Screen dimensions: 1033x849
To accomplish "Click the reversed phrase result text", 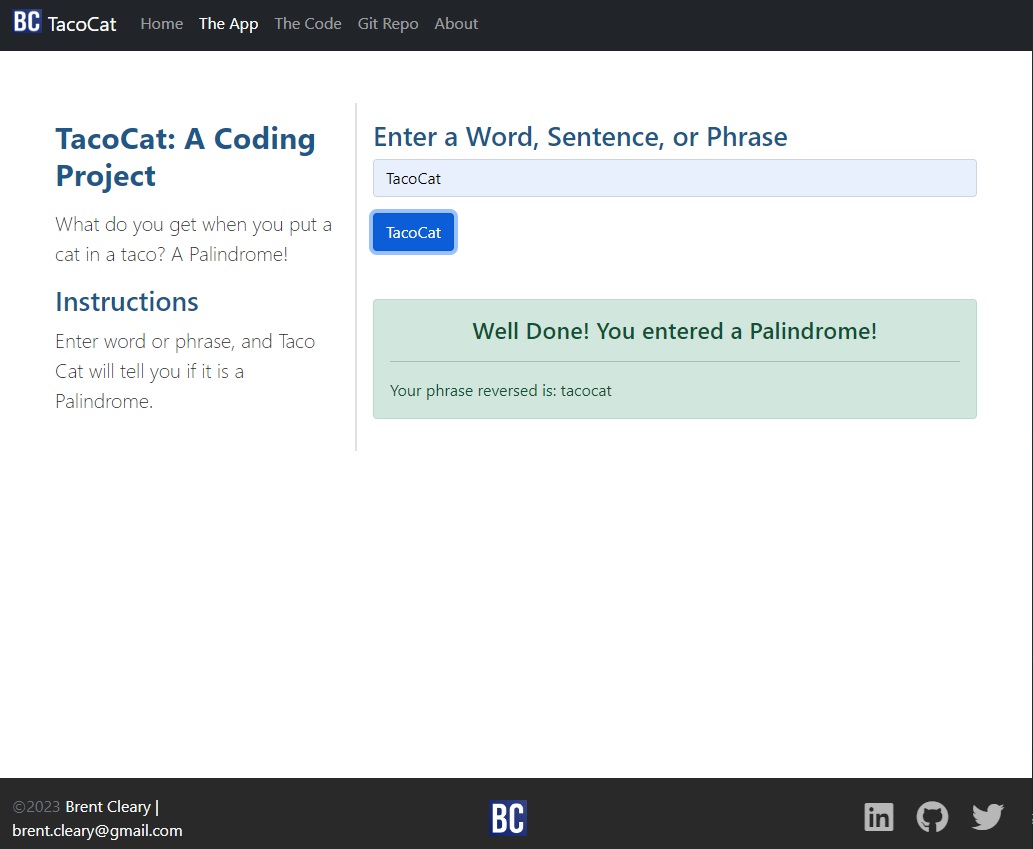I will click(x=501, y=391).
